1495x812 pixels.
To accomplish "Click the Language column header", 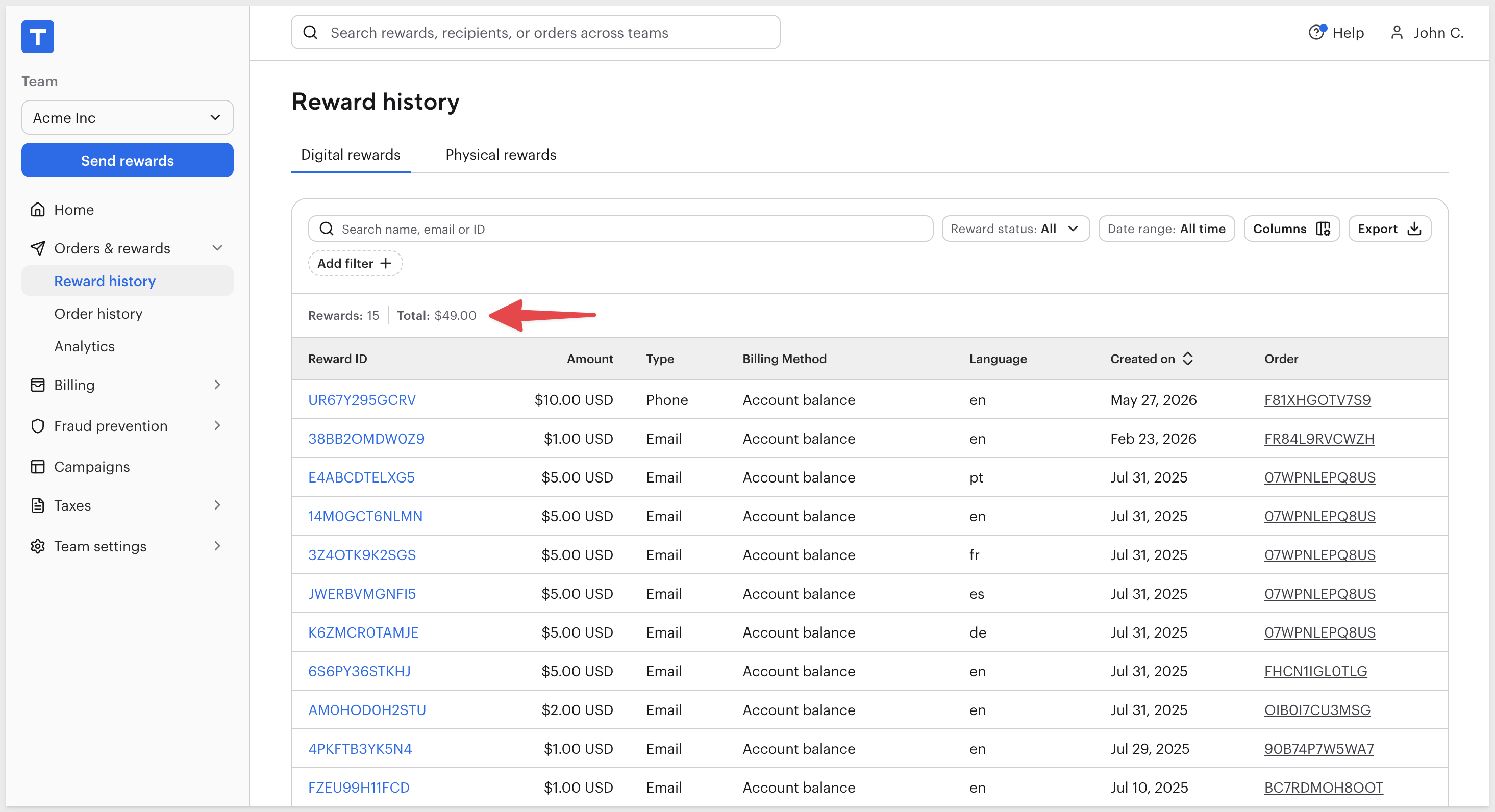I will tap(998, 359).
